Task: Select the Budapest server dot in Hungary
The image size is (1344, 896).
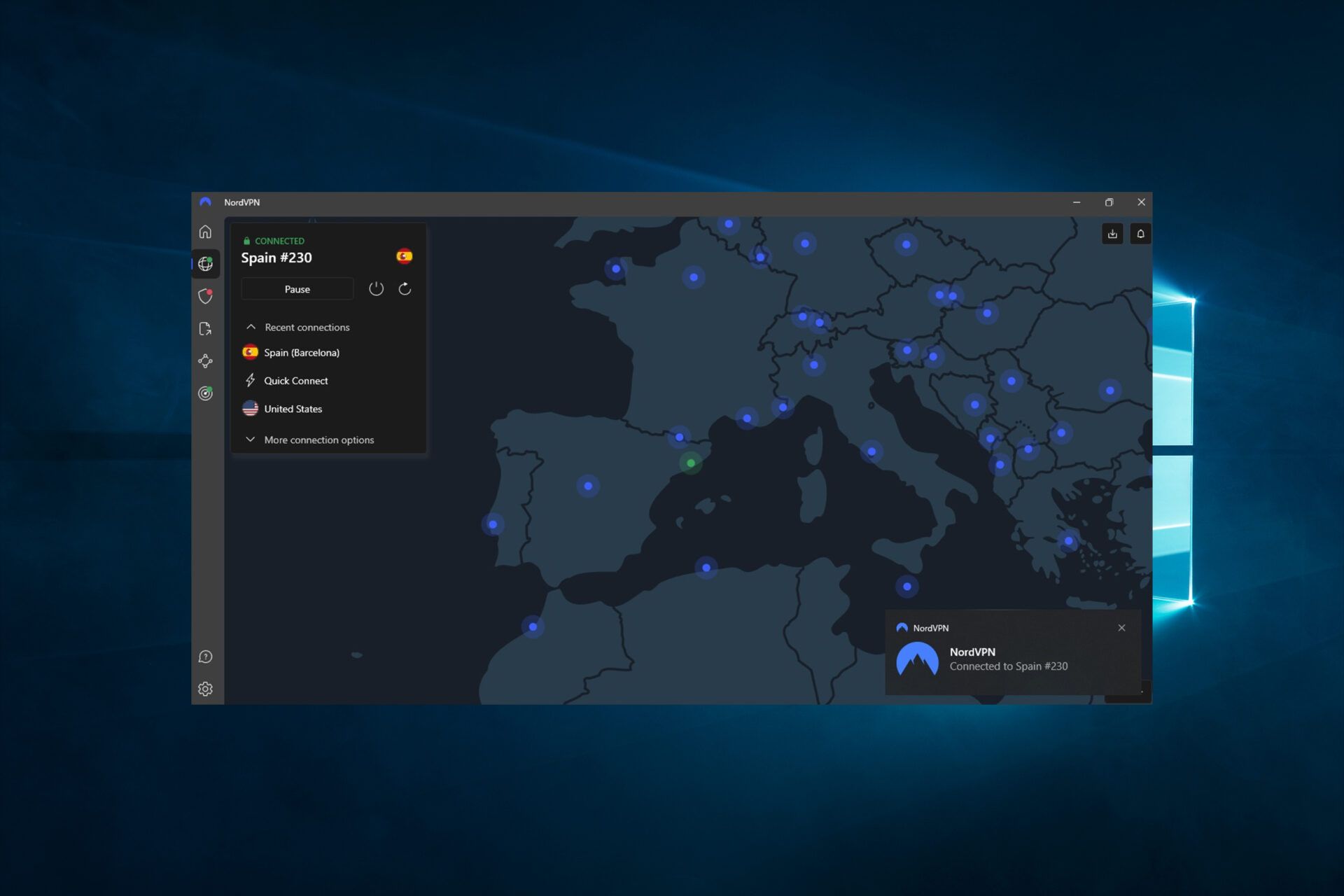Action: (987, 313)
